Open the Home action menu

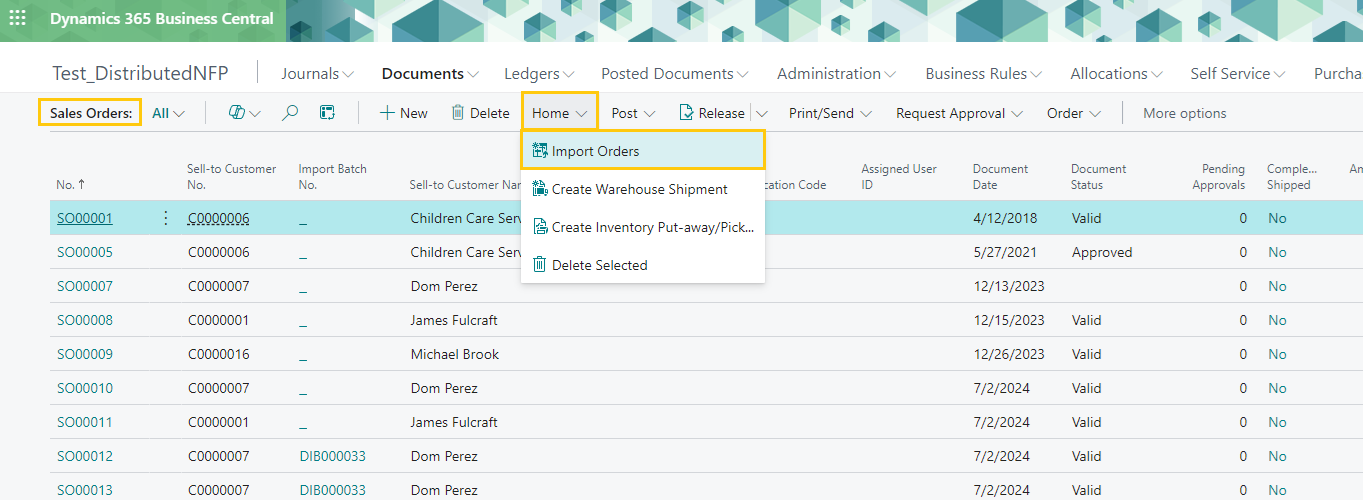coord(560,113)
